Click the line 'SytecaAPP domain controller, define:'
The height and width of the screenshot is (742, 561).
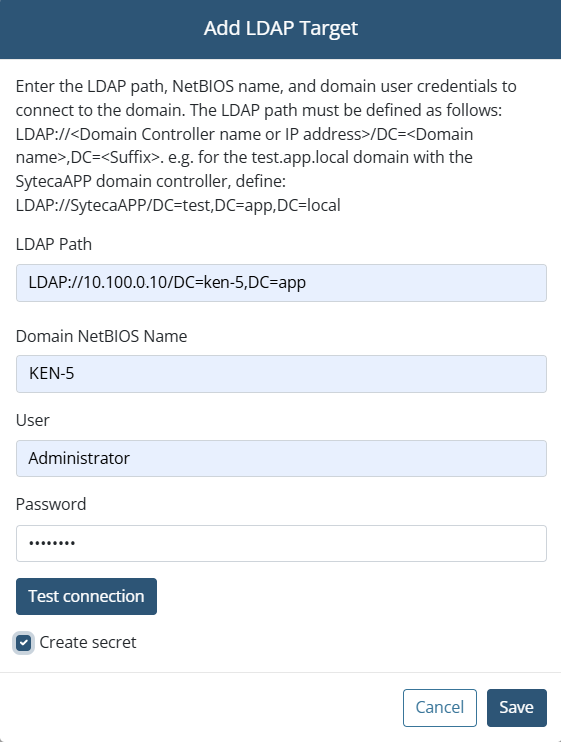pyautogui.click(x=151, y=181)
